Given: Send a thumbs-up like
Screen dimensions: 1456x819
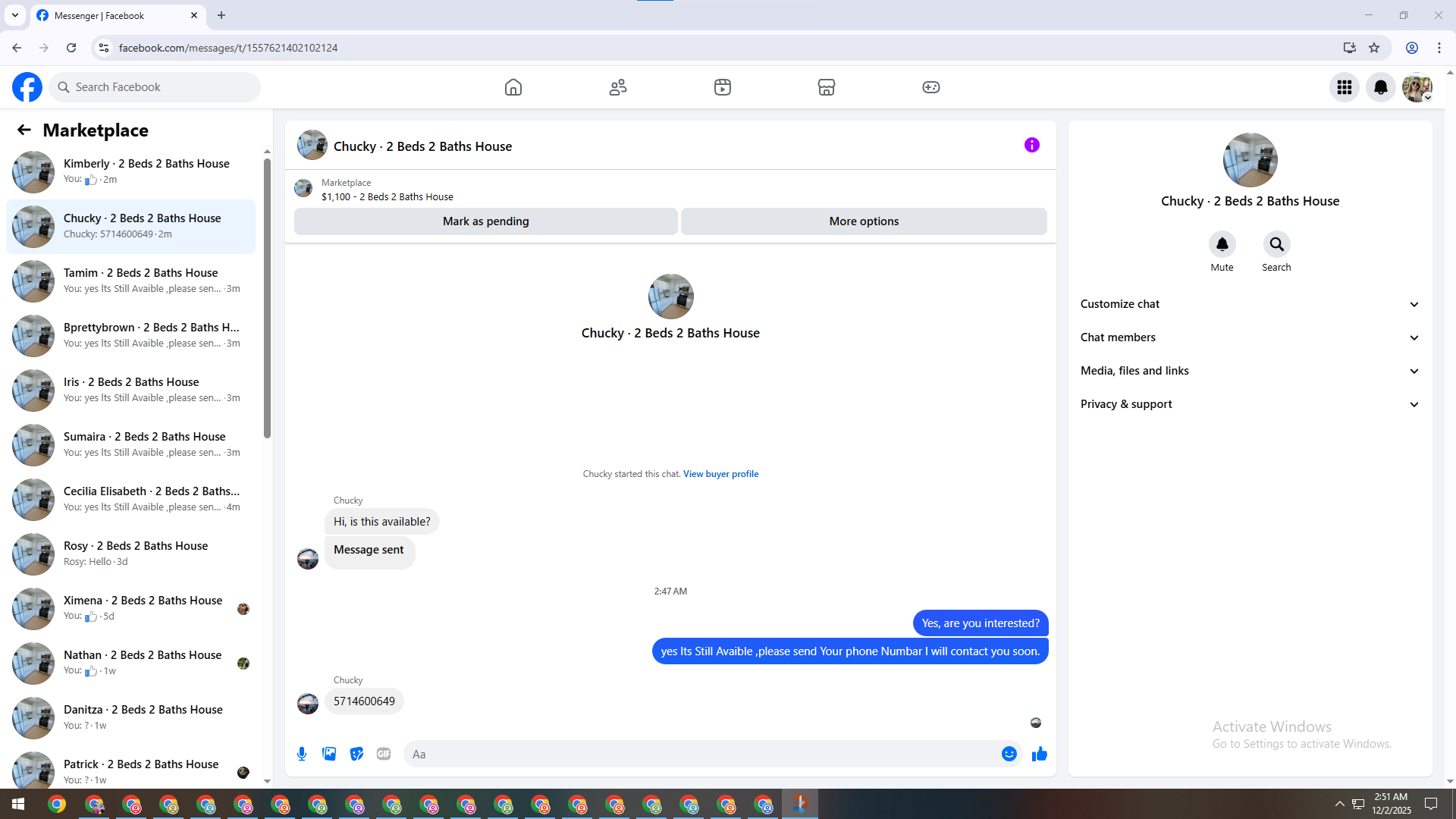Looking at the screenshot, I should pyautogui.click(x=1039, y=754).
